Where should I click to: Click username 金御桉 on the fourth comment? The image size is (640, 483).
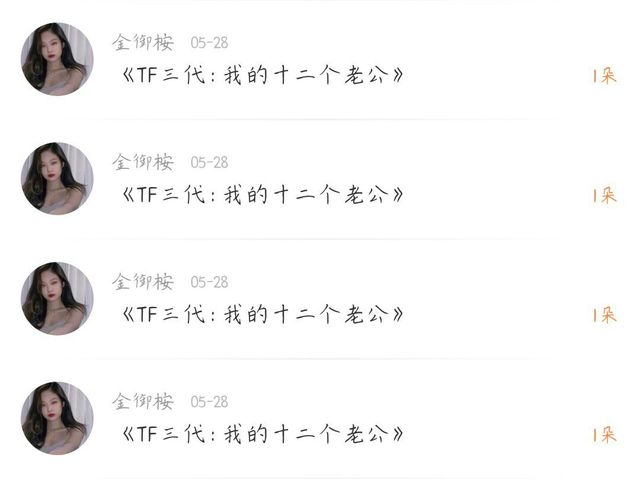(x=143, y=401)
